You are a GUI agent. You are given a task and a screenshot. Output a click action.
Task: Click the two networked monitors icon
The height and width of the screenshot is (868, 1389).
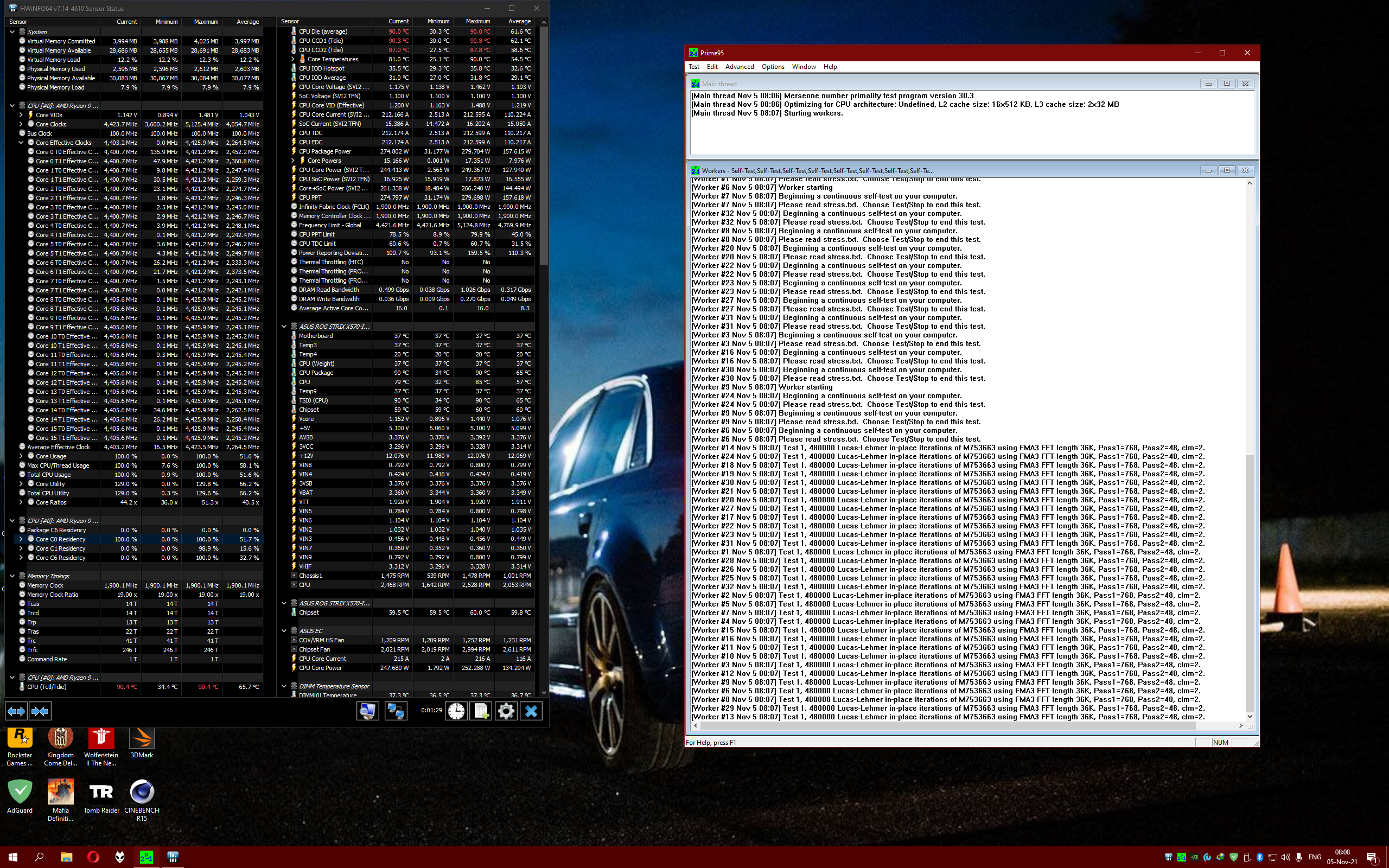[396, 711]
